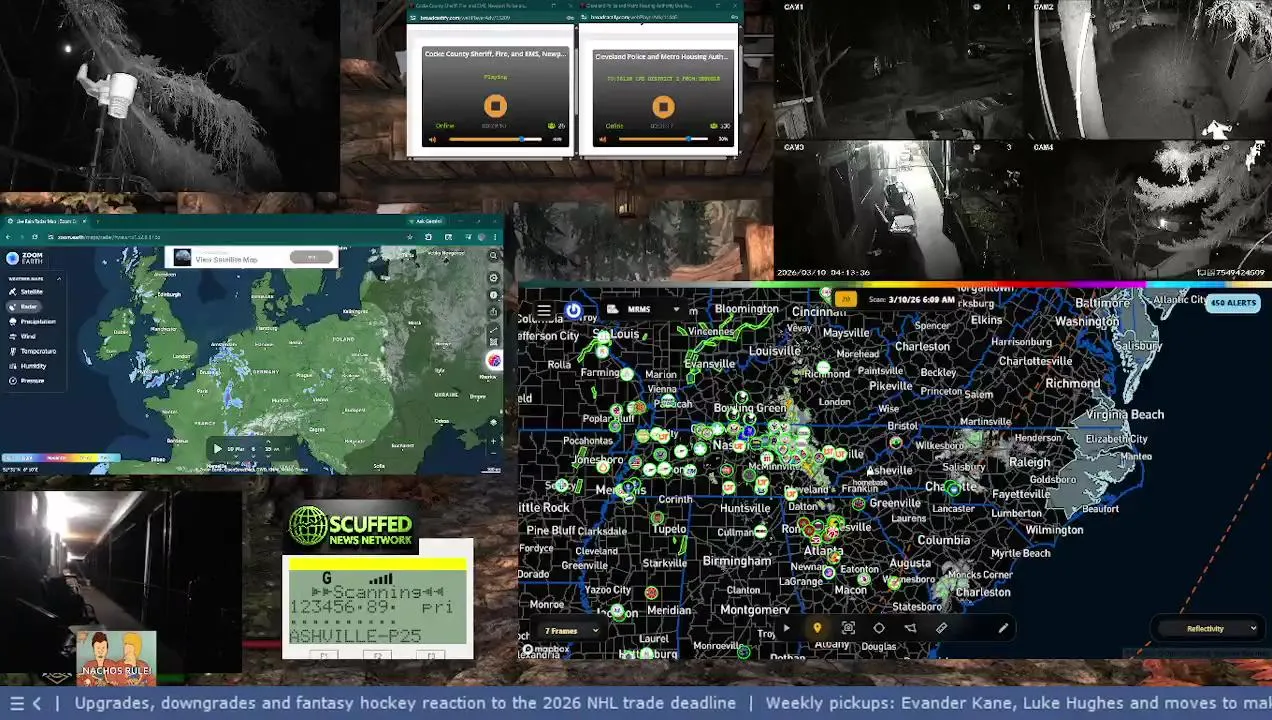Screen dimensions: 1272x720
Task: Go to previous news ticker headline arrow
Action: click(37, 703)
